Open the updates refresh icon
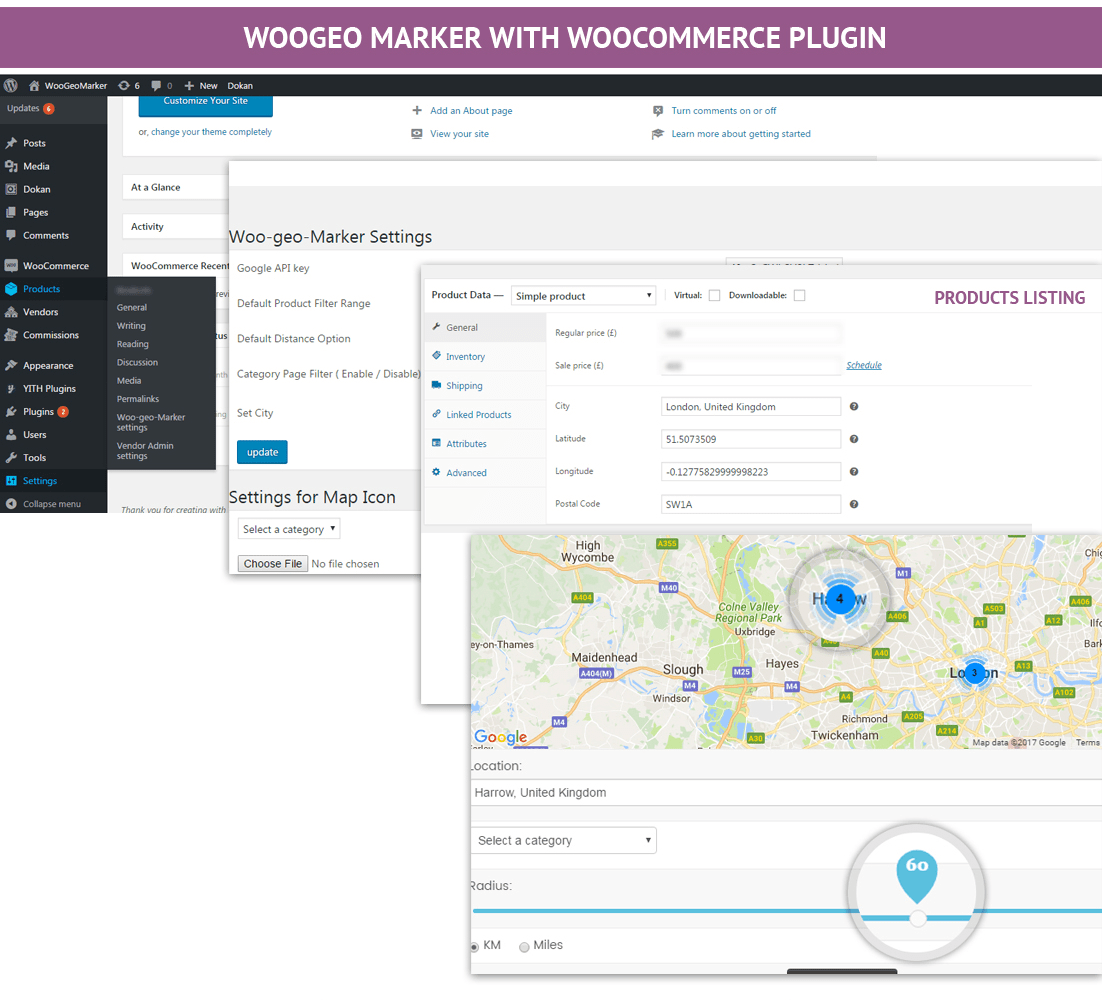Viewport: 1102px width, 1000px height. [124, 86]
